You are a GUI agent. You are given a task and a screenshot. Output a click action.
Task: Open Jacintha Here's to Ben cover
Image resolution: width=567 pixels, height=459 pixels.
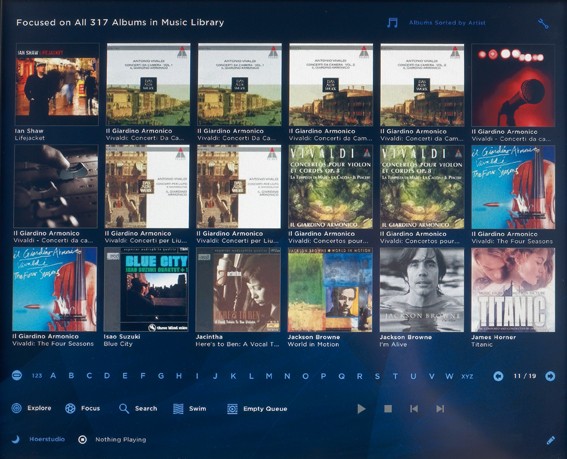(x=238, y=290)
